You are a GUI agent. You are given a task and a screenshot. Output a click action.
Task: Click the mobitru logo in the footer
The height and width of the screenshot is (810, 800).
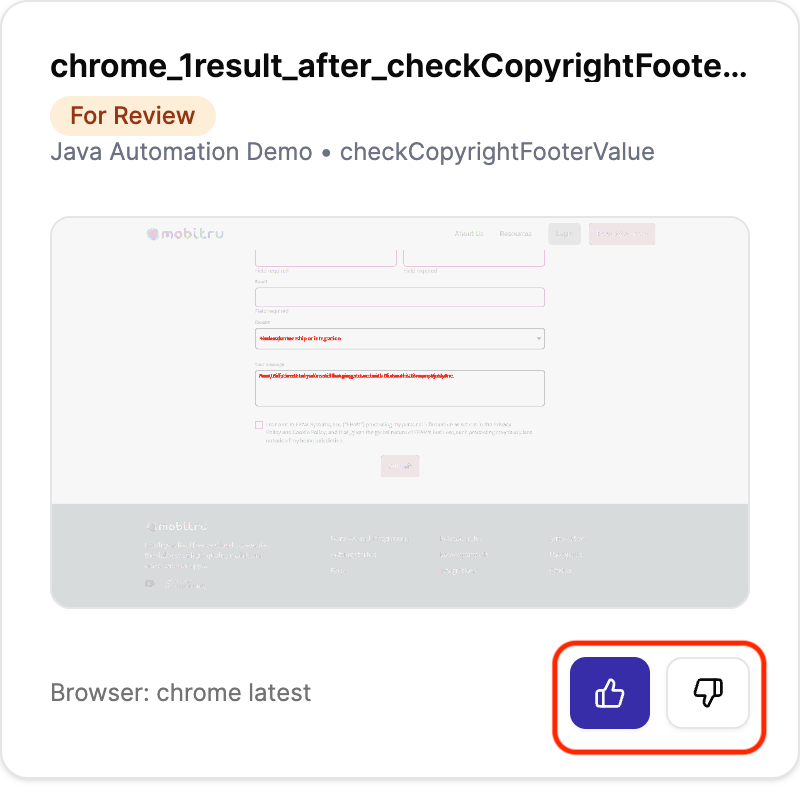[177, 526]
